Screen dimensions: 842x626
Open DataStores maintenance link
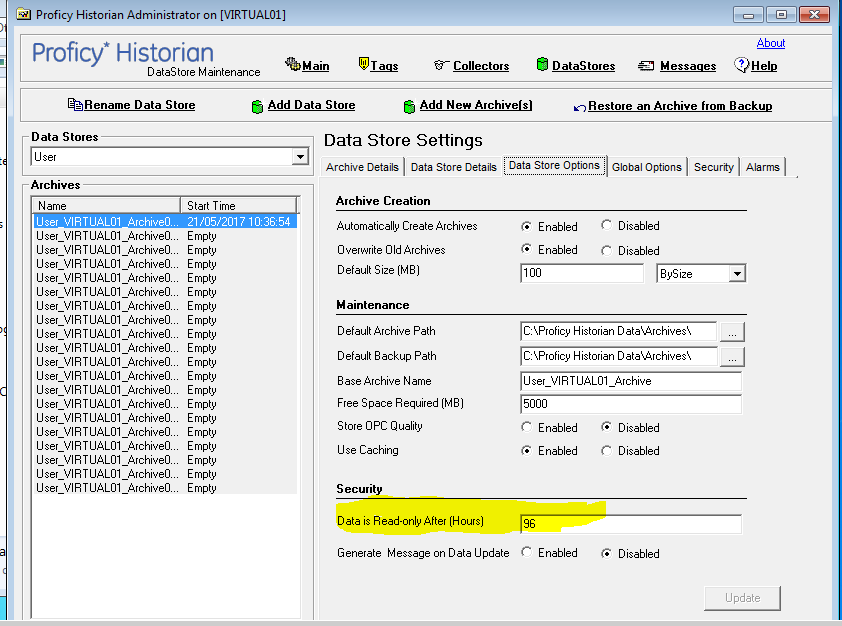583,66
